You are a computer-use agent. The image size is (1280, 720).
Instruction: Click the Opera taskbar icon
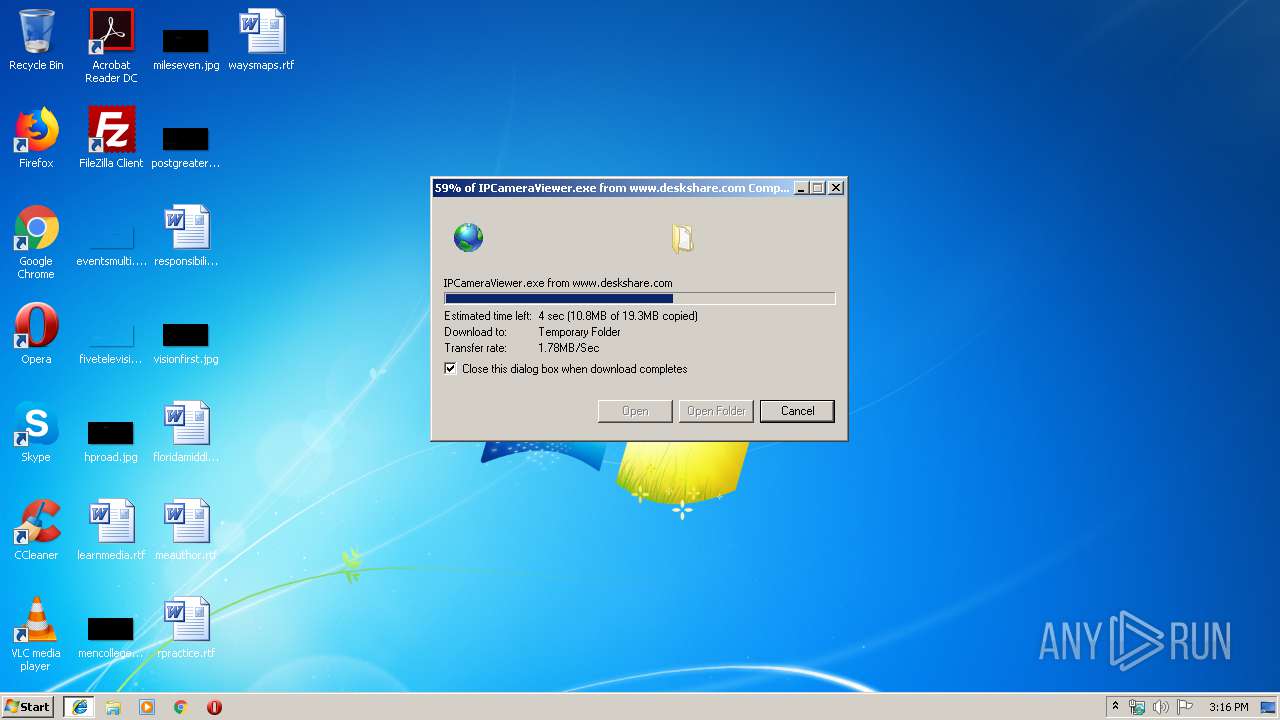(214, 707)
